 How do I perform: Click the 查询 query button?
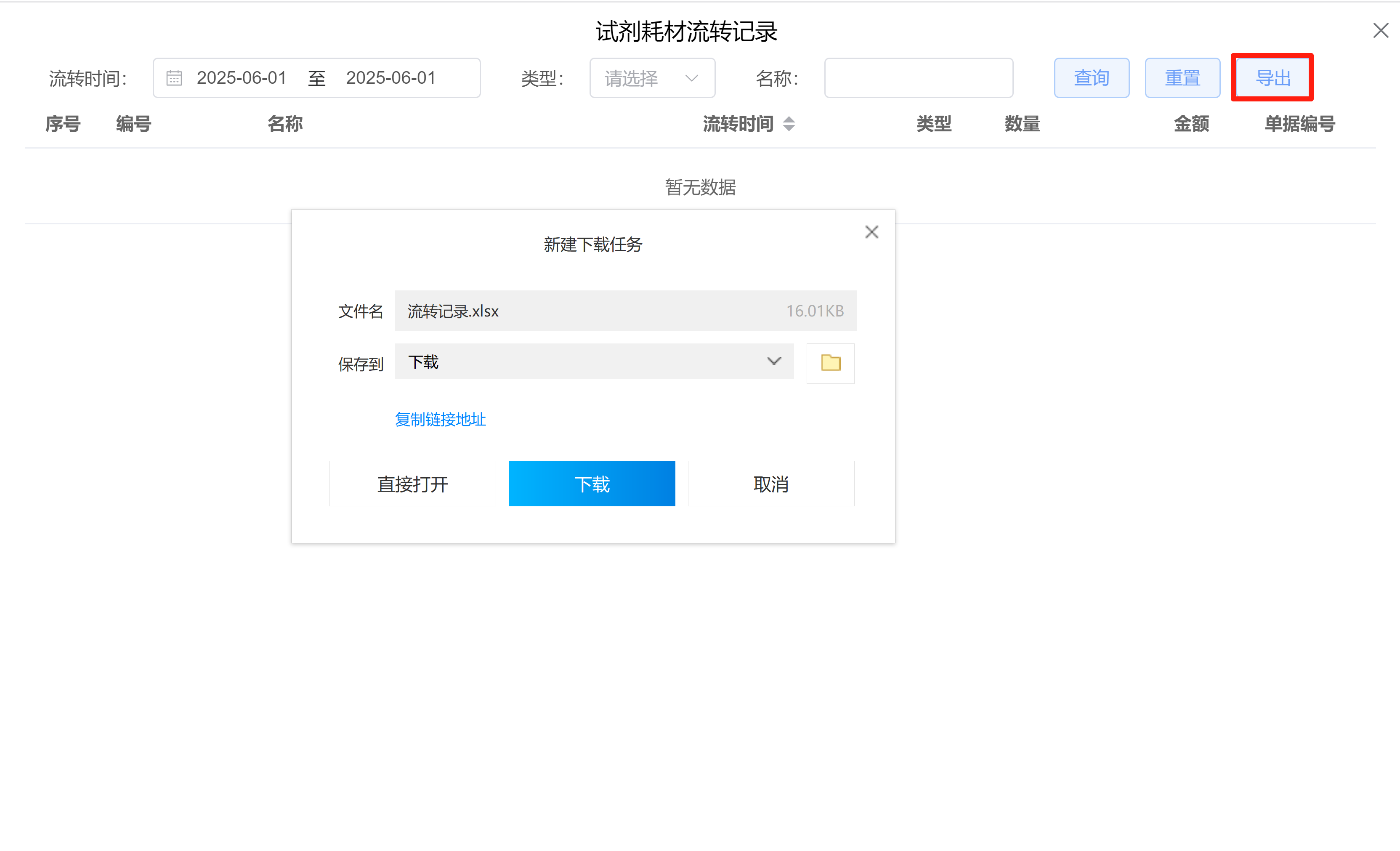click(1091, 78)
